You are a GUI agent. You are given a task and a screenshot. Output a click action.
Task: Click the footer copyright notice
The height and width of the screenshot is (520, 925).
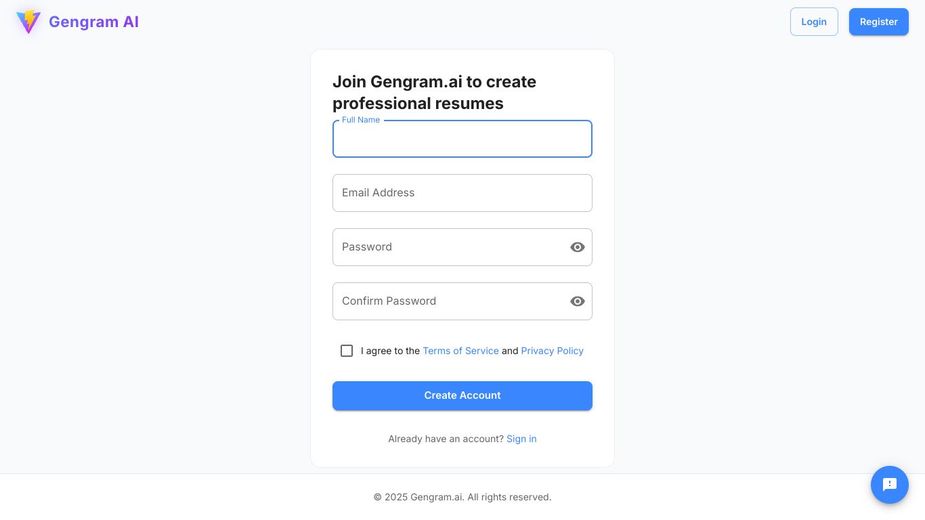pos(462,497)
